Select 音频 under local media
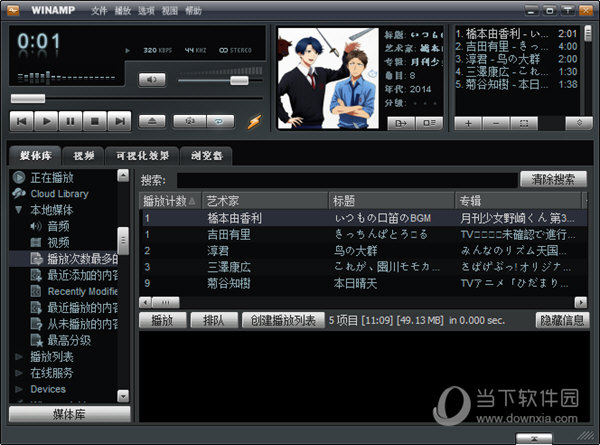The height and width of the screenshot is (445, 600). [x=58, y=226]
